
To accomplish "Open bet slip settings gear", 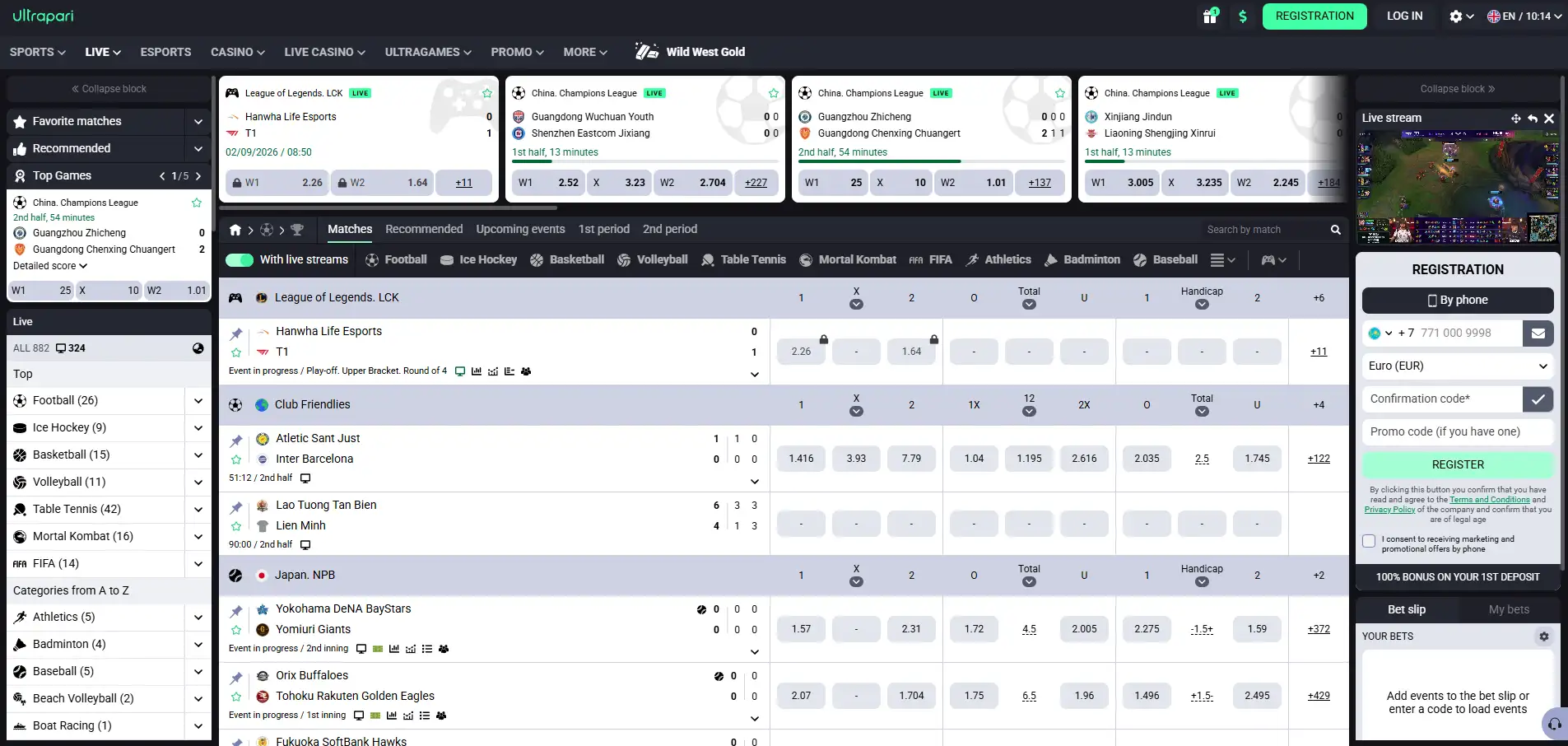I will coord(1544,636).
